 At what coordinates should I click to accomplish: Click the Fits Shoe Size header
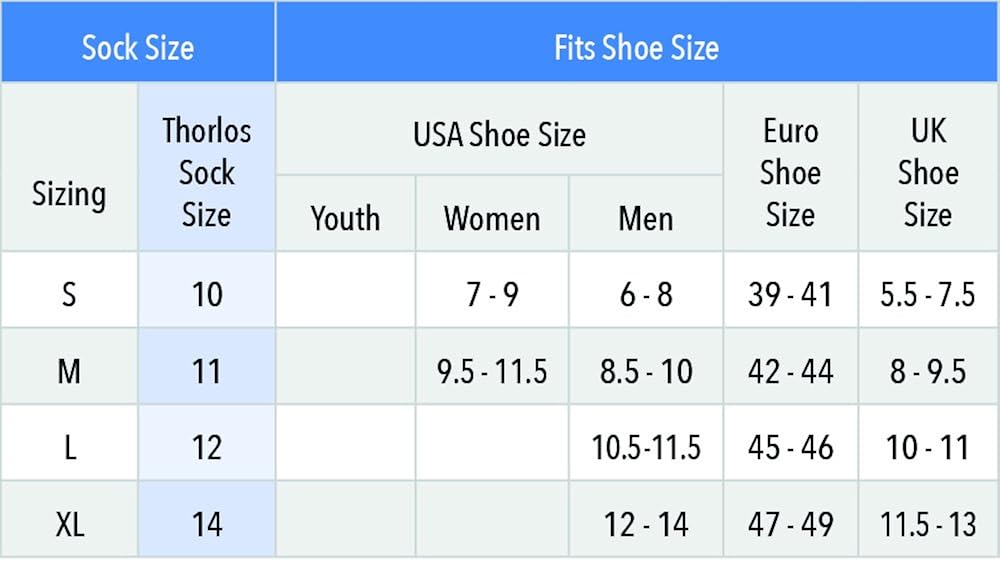pos(636,47)
